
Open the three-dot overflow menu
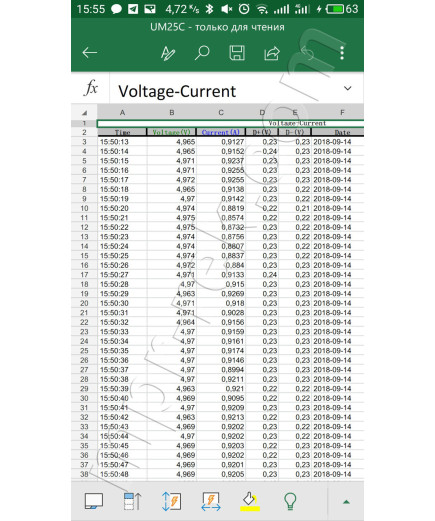(x=342, y=53)
